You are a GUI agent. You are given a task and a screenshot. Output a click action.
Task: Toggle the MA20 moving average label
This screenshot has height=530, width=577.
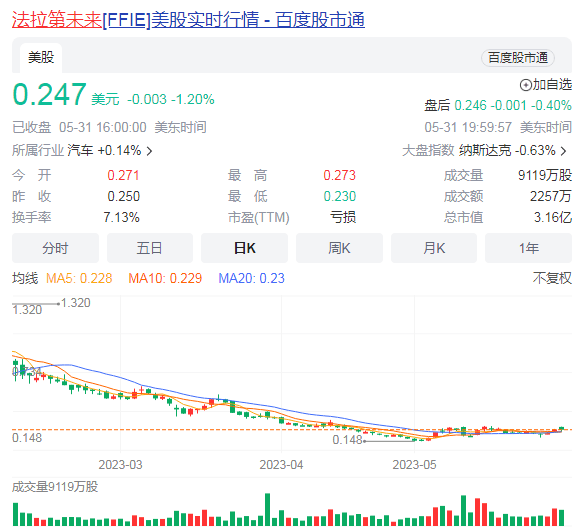252,278
